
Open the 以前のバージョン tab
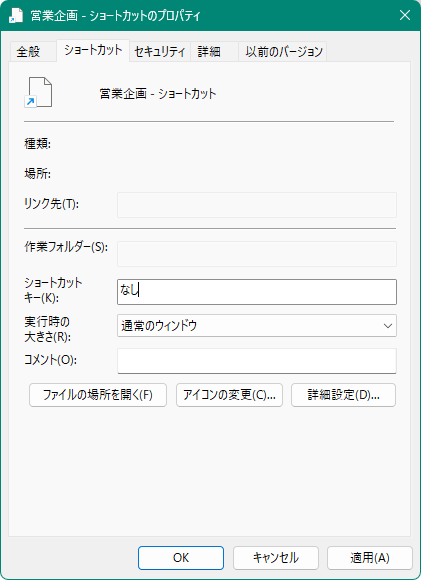283,51
